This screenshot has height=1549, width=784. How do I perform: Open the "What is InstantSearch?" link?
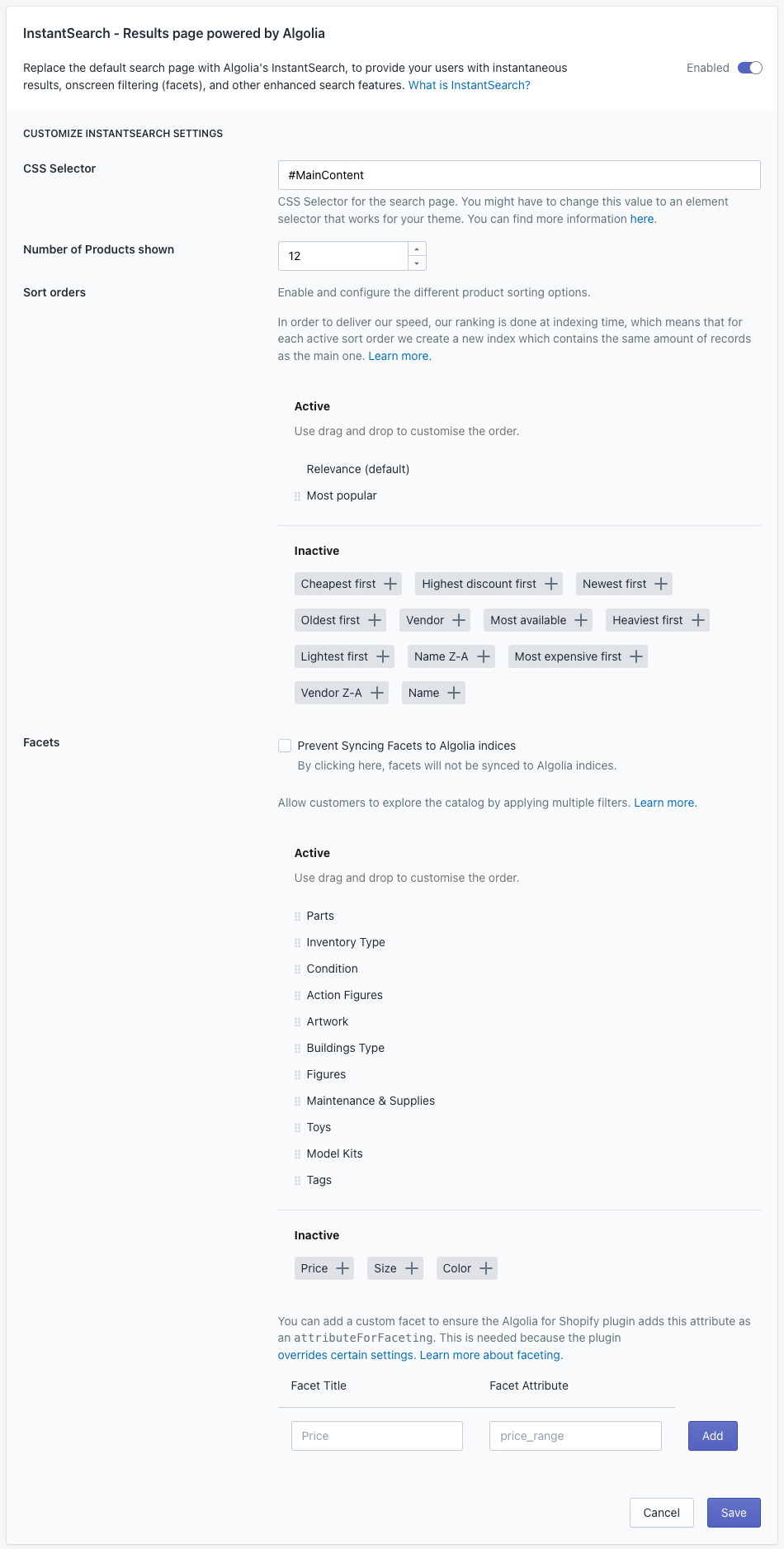[x=469, y=85]
